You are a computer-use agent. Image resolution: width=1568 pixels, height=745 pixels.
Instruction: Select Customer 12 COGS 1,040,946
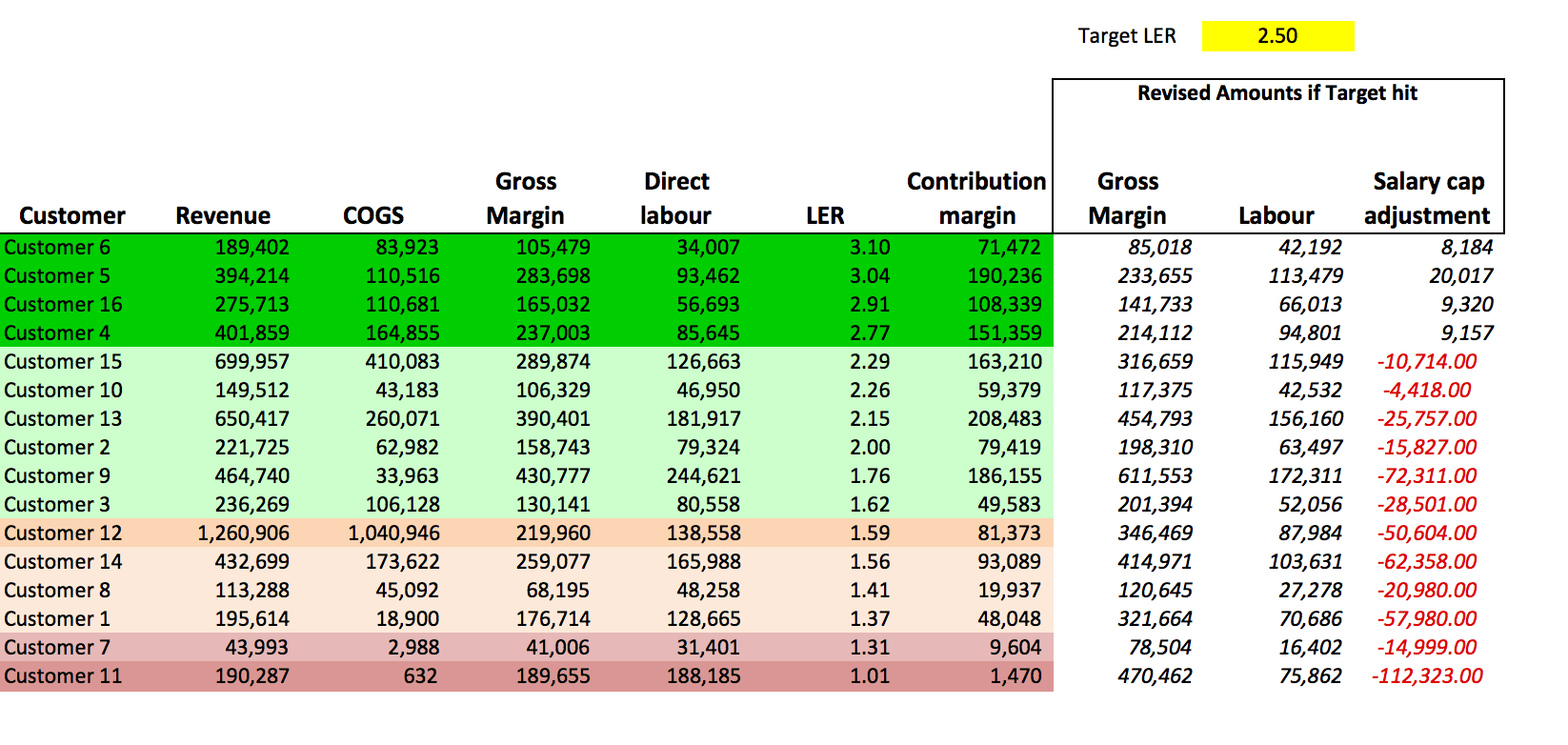pyautogui.click(x=393, y=534)
